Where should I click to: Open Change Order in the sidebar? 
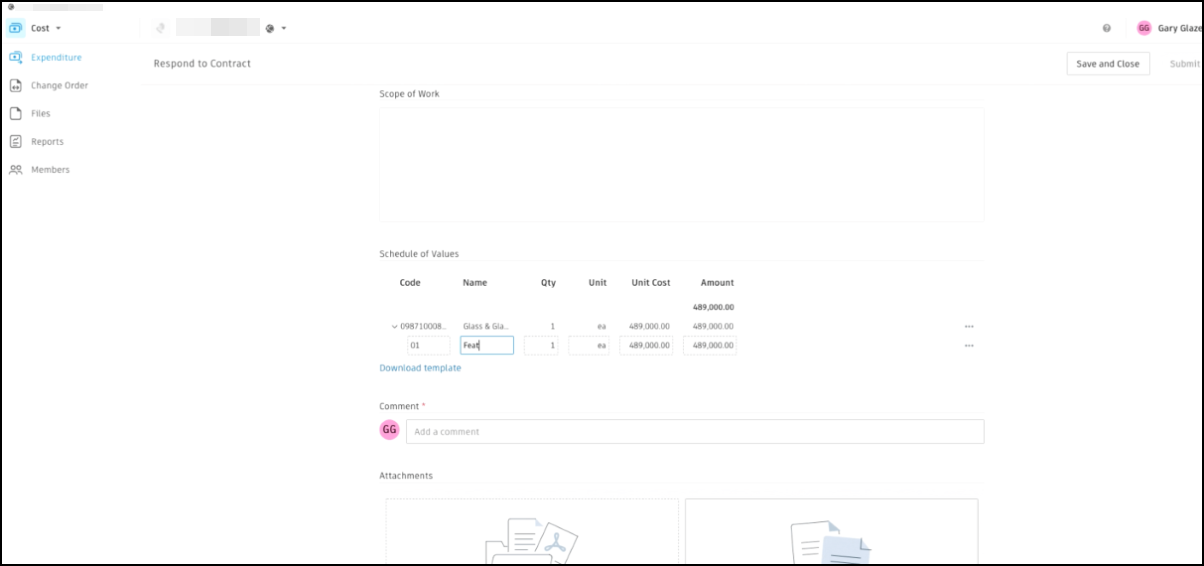click(x=59, y=85)
